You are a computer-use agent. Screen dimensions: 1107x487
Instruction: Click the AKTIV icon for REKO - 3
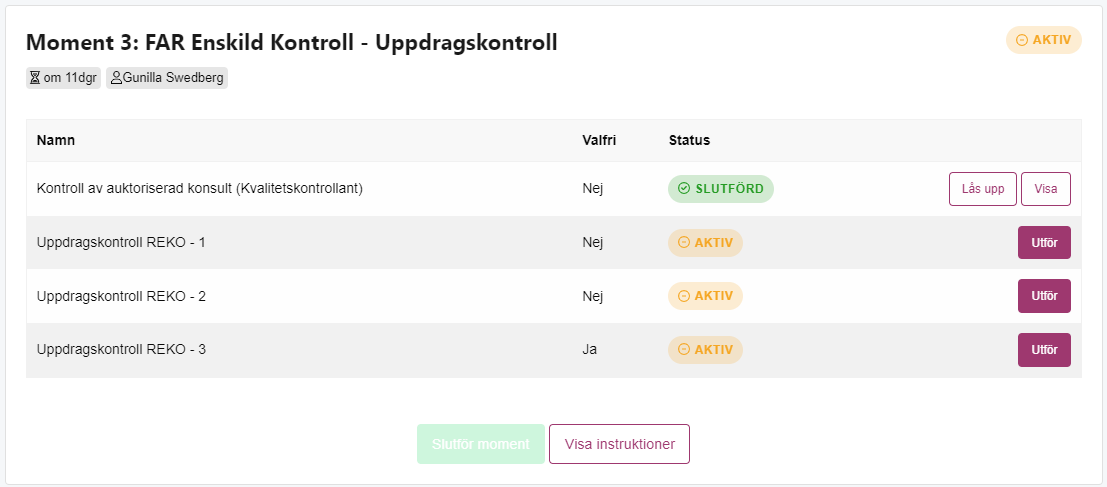(683, 349)
